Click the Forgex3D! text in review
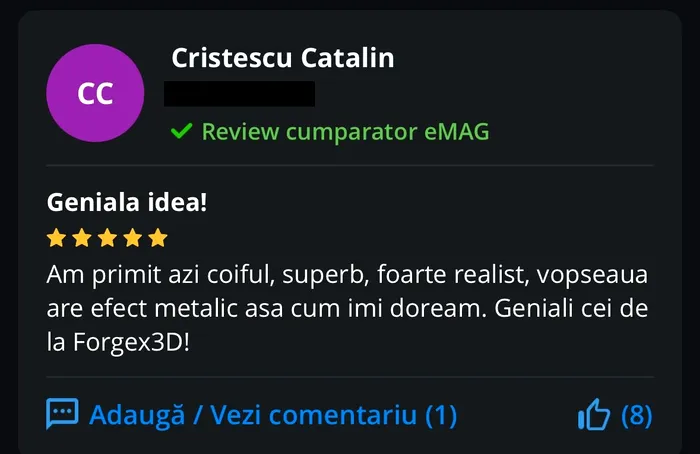Viewport: 700px width, 454px height. click(131, 342)
